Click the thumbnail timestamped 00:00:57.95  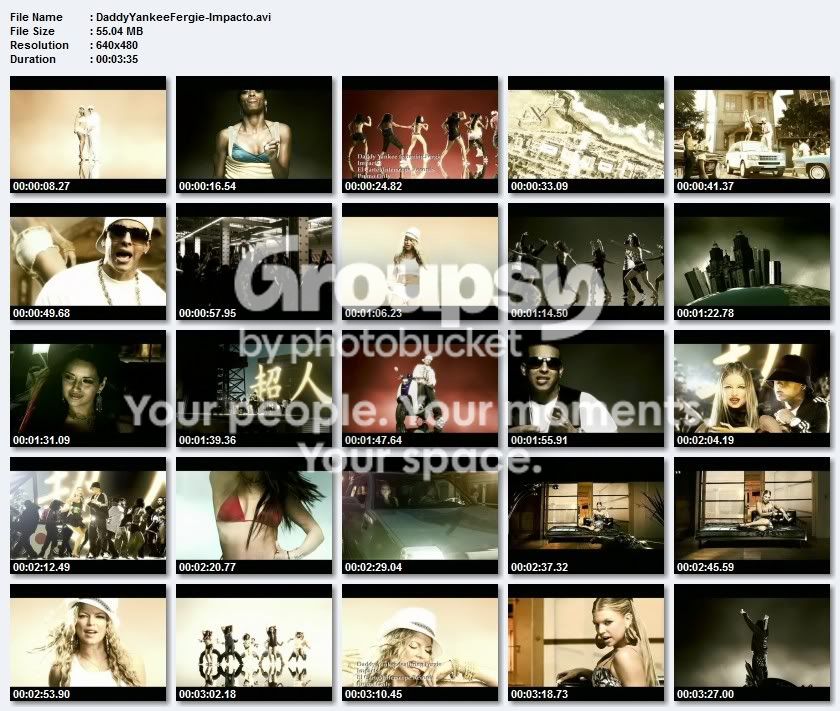[254, 261]
